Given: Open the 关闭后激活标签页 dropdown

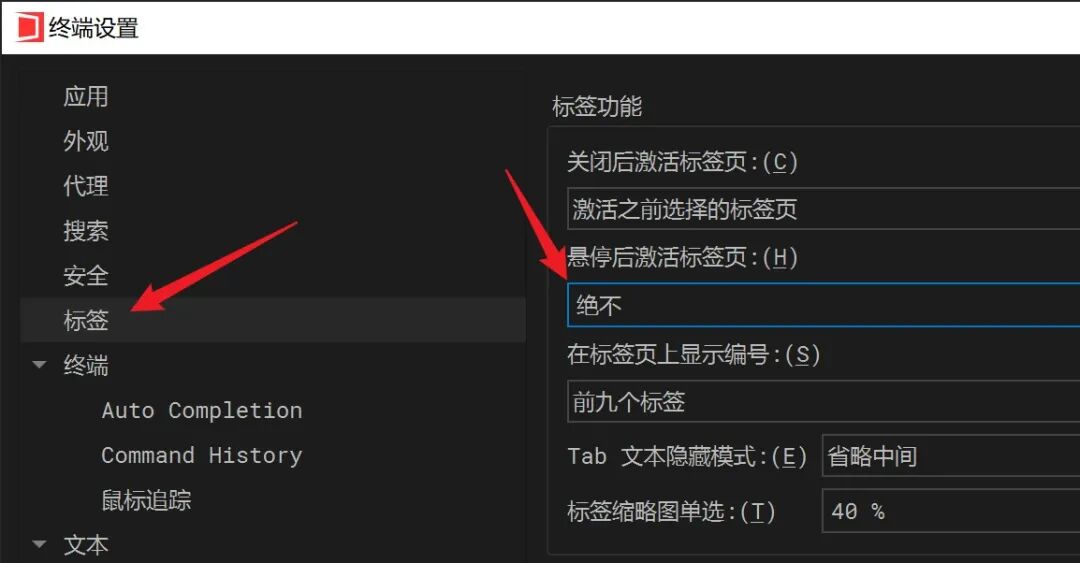Looking at the screenshot, I should pos(824,209).
